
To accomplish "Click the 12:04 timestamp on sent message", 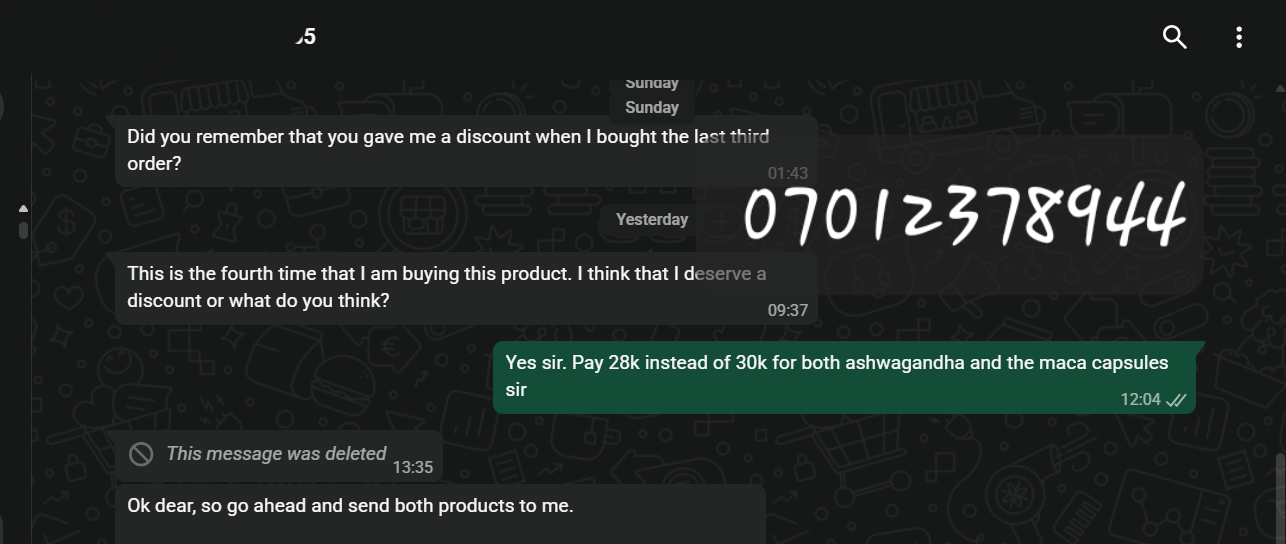I will pos(1140,400).
